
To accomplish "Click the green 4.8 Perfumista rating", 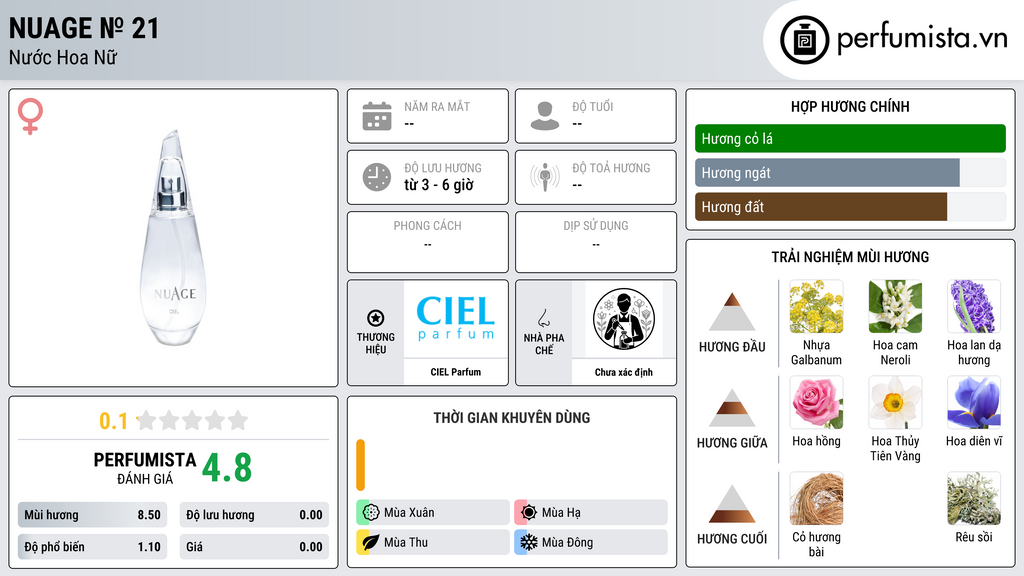I will tap(227, 468).
